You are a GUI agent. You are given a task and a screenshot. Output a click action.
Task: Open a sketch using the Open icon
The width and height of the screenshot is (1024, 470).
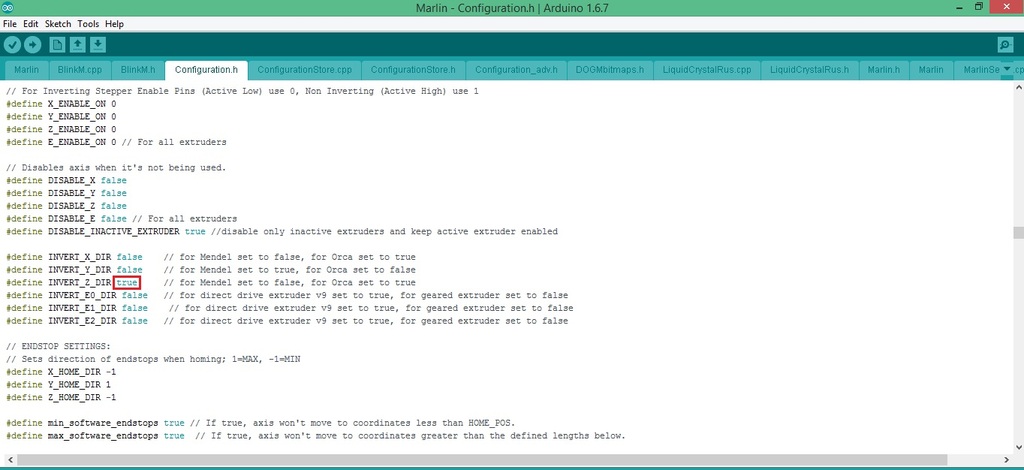77,45
